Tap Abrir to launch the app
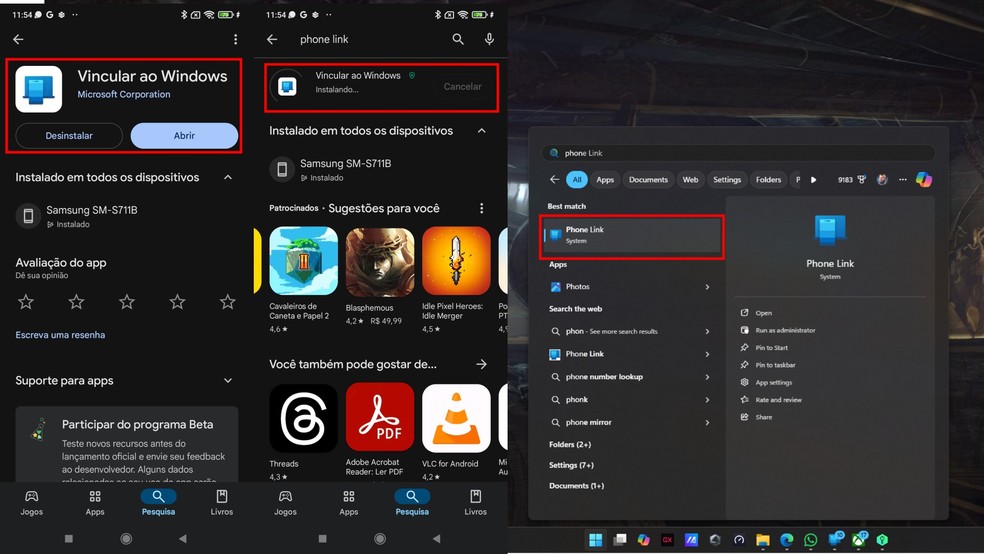 point(184,136)
